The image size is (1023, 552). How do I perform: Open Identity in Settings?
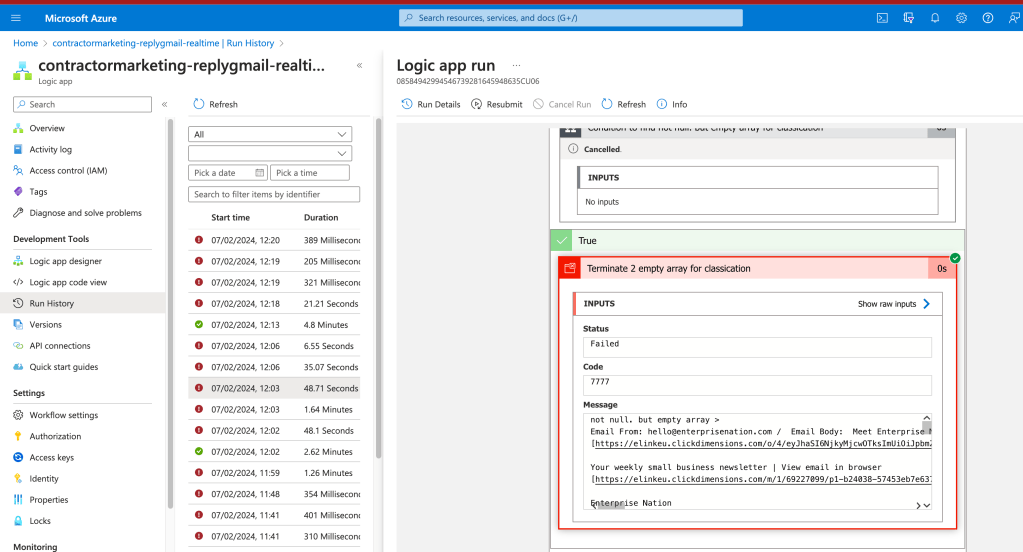pyautogui.click(x=44, y=479)
